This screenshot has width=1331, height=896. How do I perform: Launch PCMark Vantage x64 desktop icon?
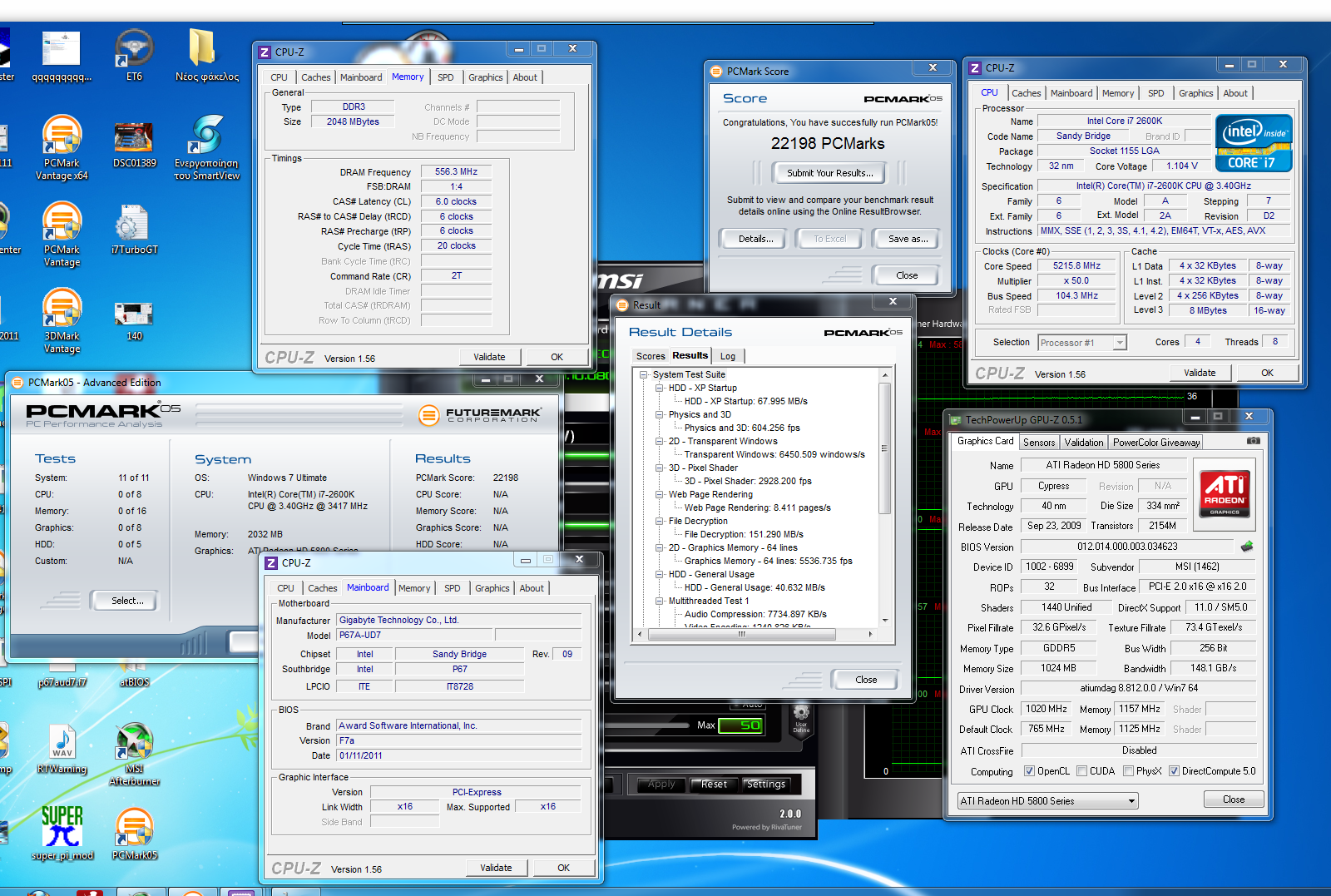[x=62, y=148]
